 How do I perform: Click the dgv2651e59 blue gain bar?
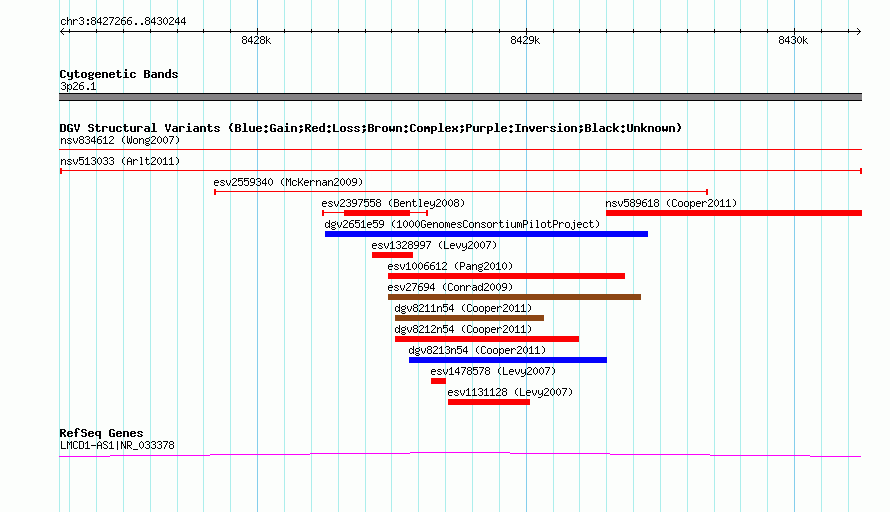(x=486, y=234)
